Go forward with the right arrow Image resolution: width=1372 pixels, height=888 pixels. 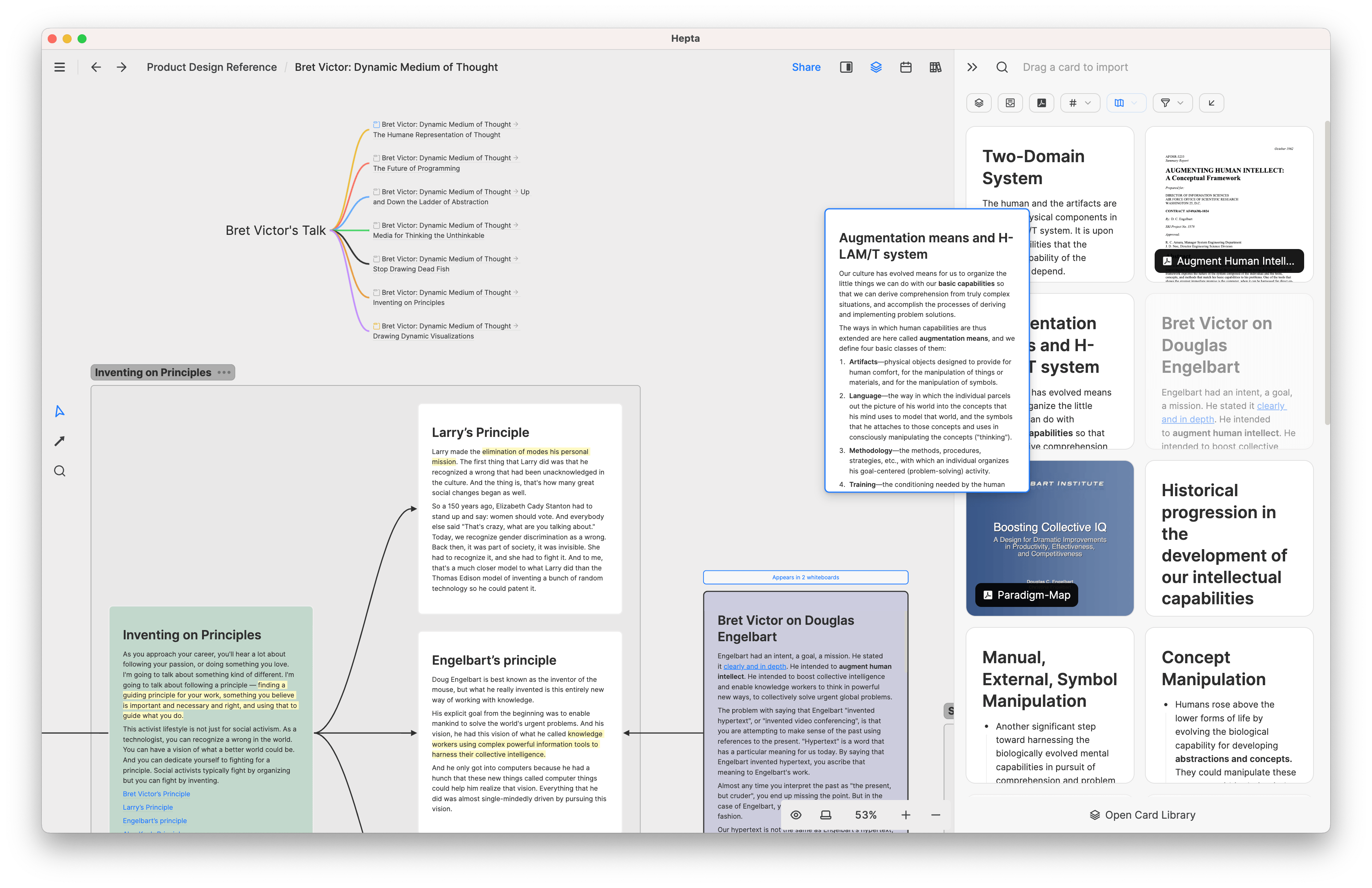coord(122,67)
